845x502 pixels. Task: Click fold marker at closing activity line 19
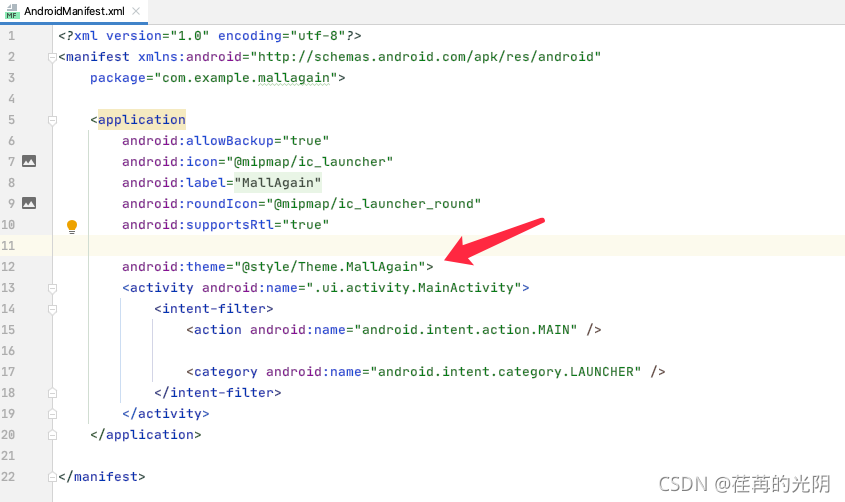click(52, 414)
